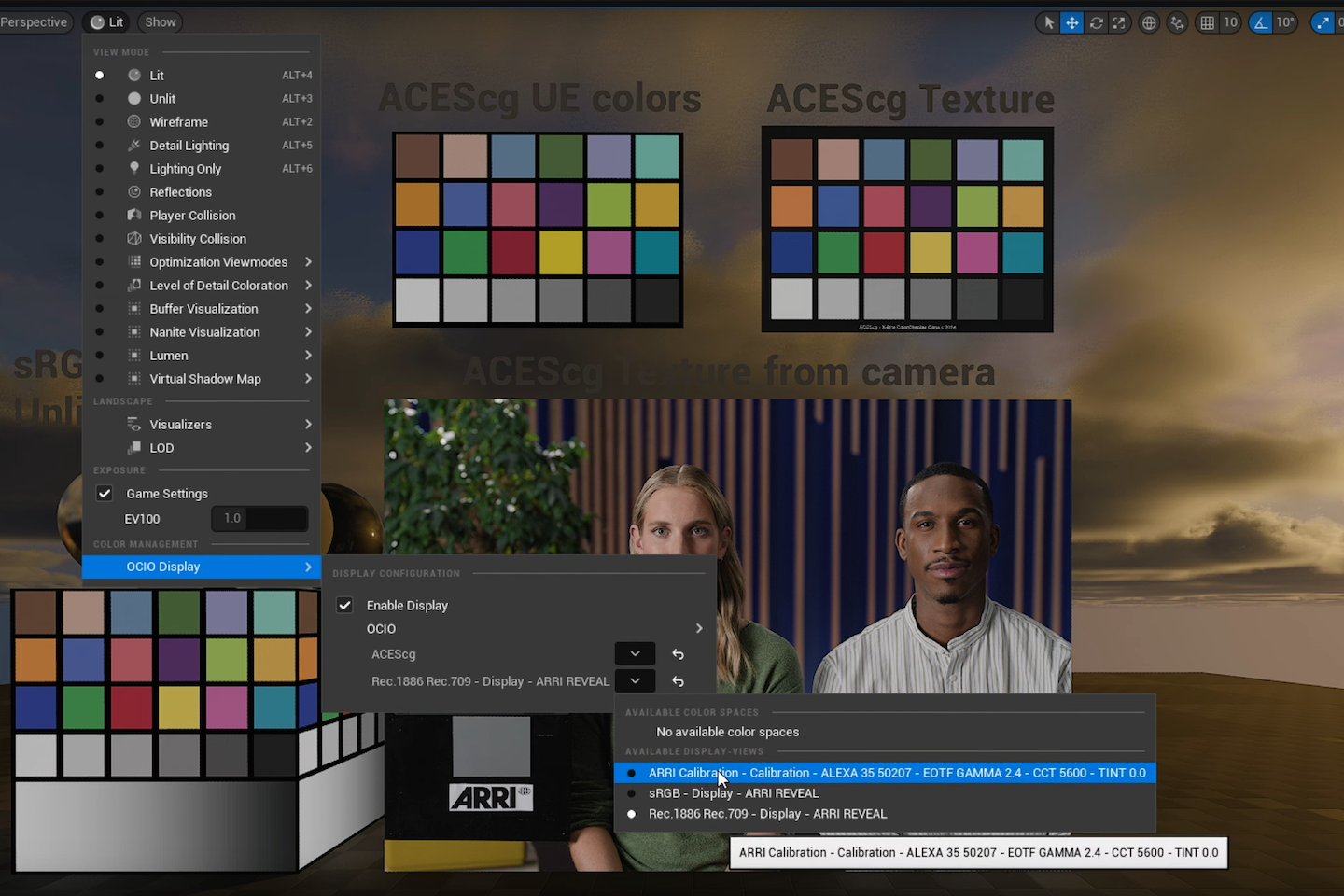
Task: Click the Buffer Visualization icon
Action: 134,309
